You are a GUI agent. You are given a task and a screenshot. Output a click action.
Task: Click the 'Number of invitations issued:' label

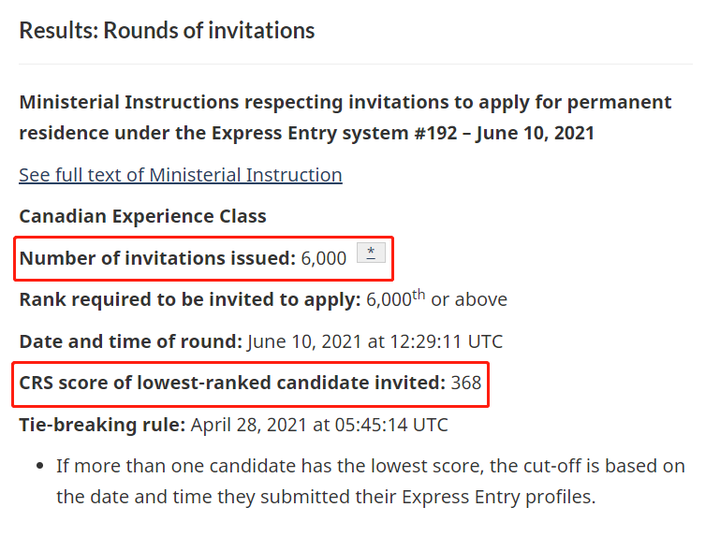tap(158, 258)
